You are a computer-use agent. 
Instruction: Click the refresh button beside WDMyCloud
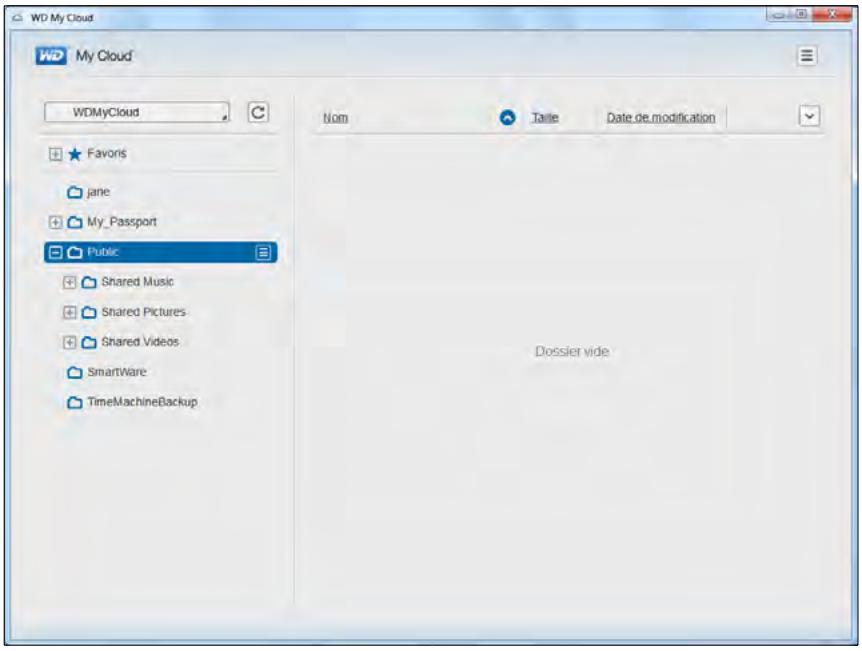258,112
